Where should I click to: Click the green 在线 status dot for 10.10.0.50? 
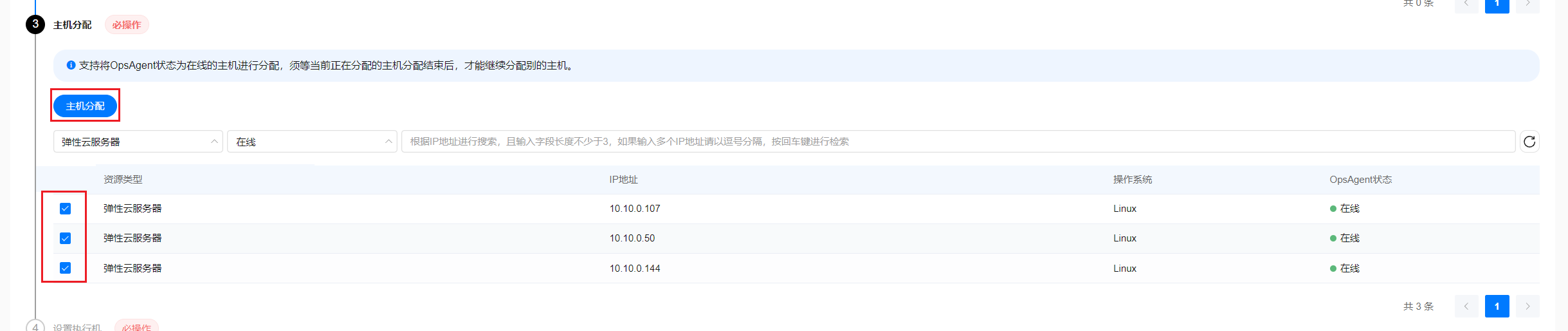[x=1333, y=238]
